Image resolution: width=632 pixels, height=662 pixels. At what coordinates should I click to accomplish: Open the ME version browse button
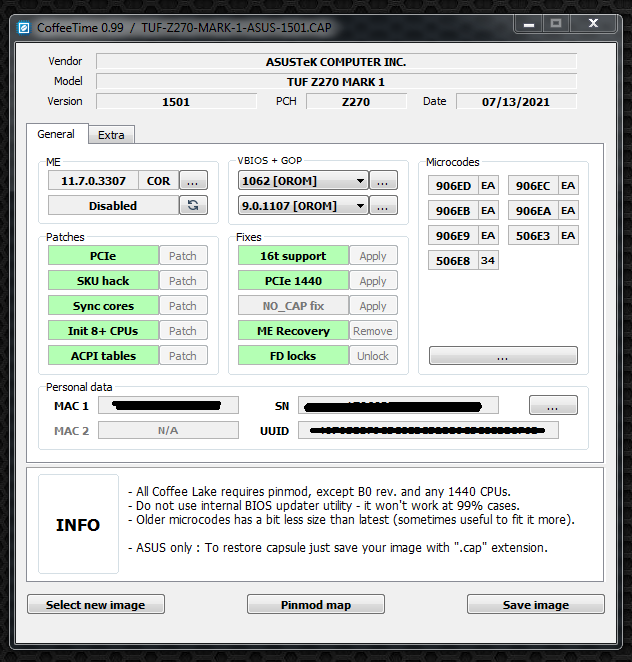tap(193, 180)
